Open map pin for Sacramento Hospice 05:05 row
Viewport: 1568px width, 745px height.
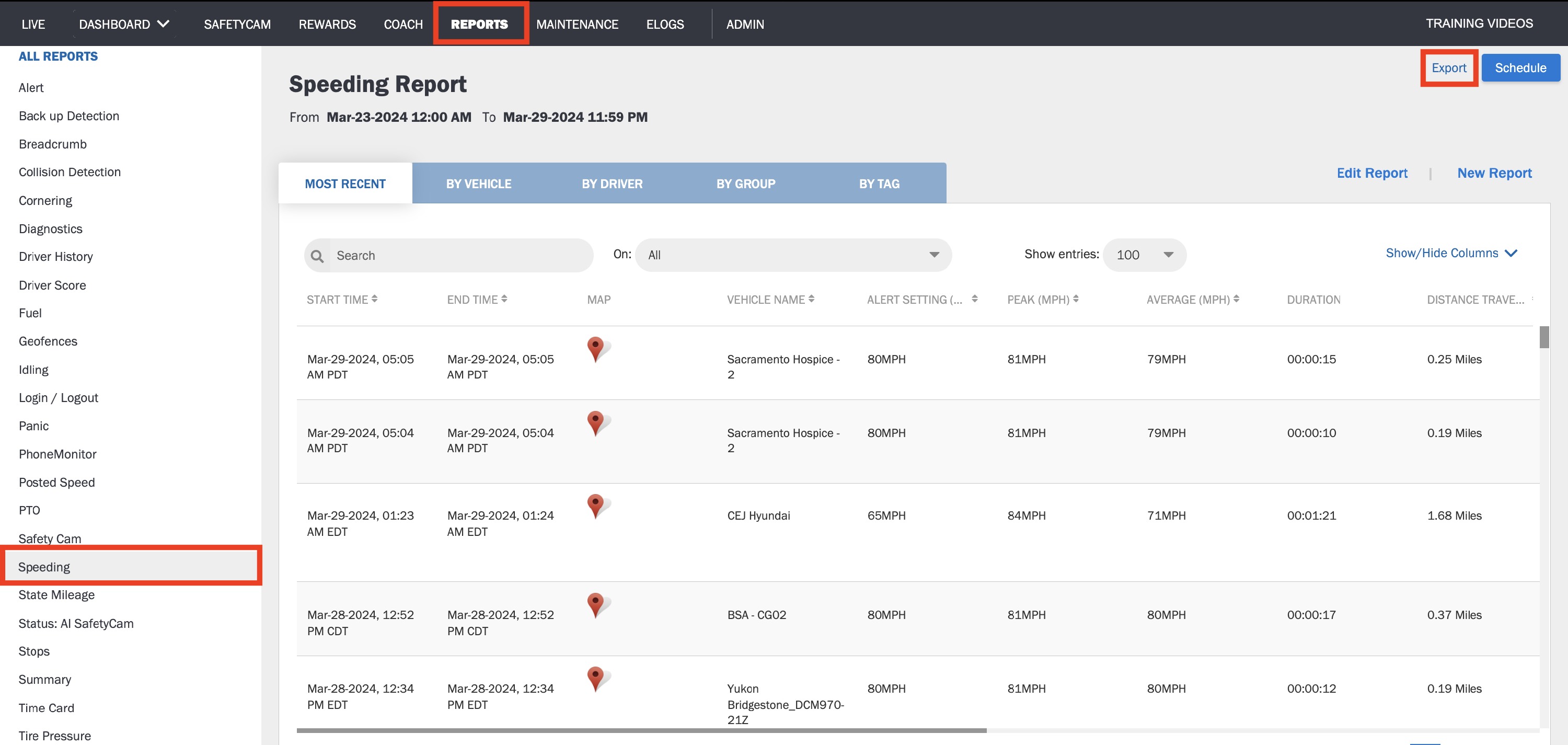point(597,349)
